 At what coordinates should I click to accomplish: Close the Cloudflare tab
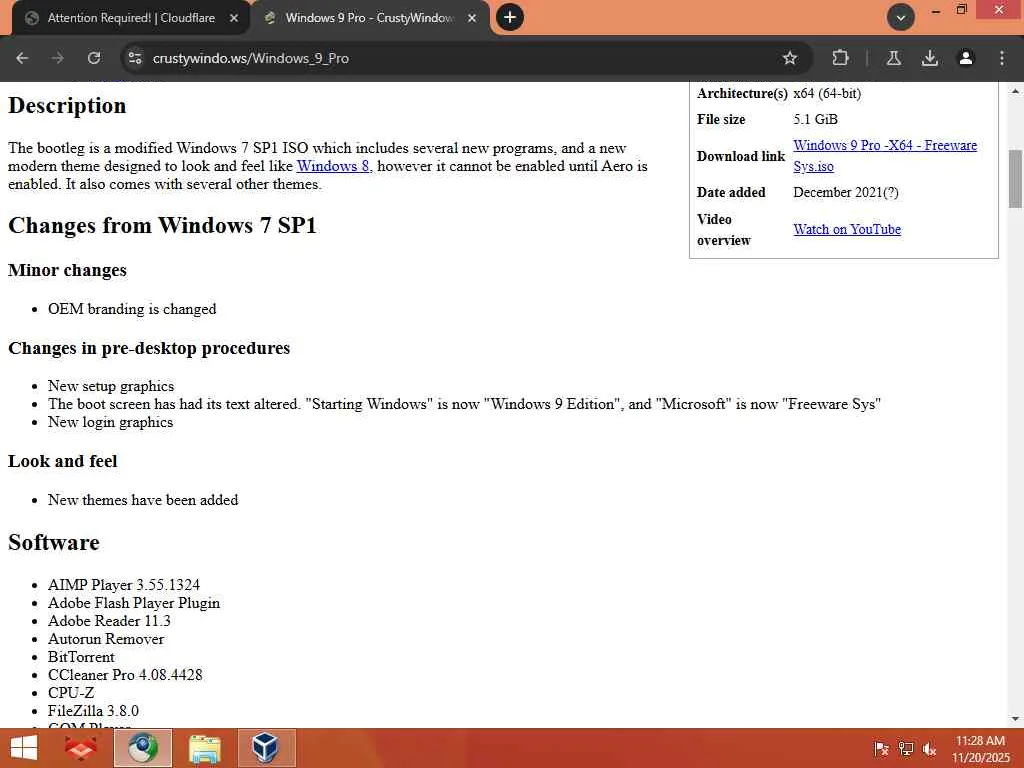pyautogui.click(x=234, y=18)
